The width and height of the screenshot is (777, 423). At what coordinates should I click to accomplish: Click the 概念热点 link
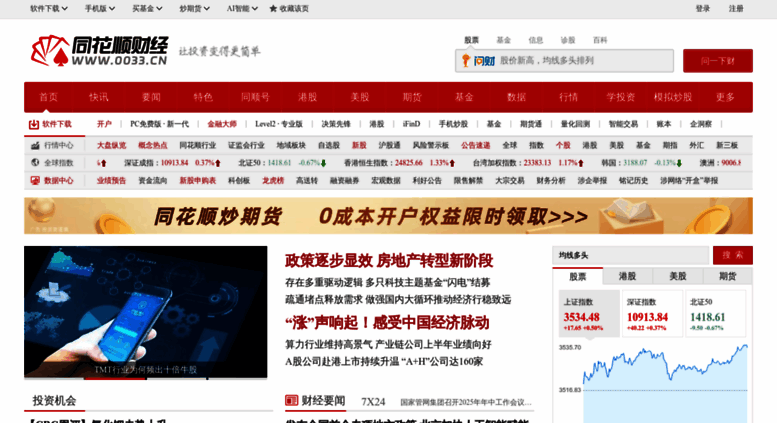click(153, 145)
